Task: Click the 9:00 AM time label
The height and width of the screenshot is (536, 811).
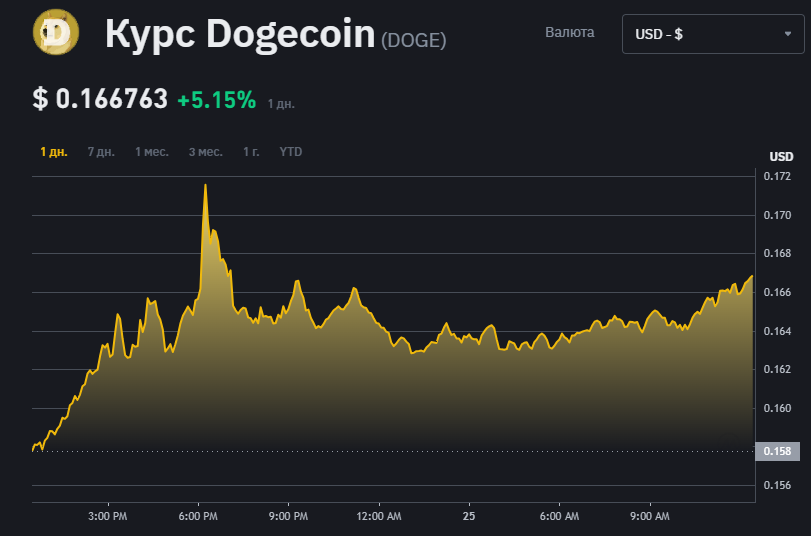Action: (650, 516)
